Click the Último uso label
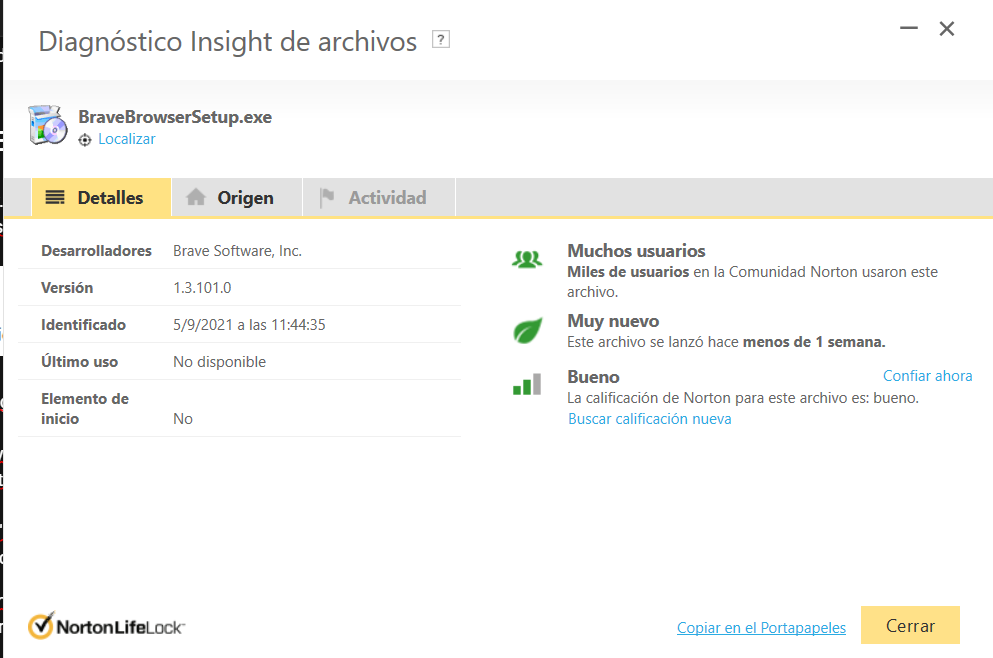Screen dimensions: 993x658 pyautogui.click(x=79, y=362)
